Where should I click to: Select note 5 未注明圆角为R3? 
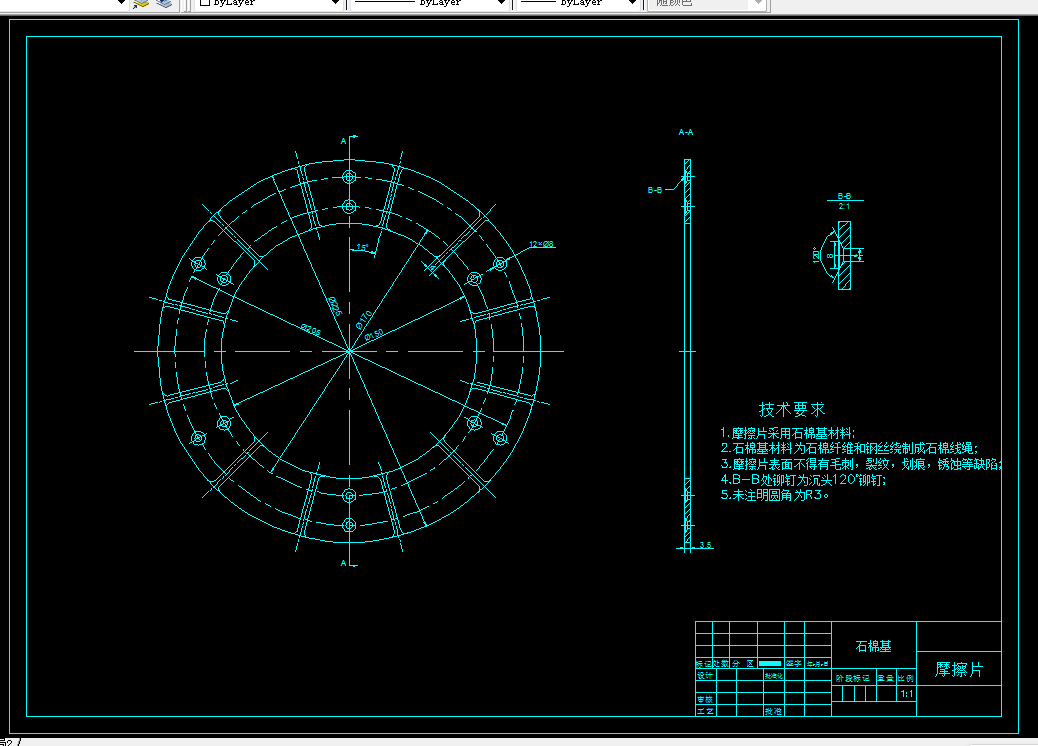click(775, 495)
